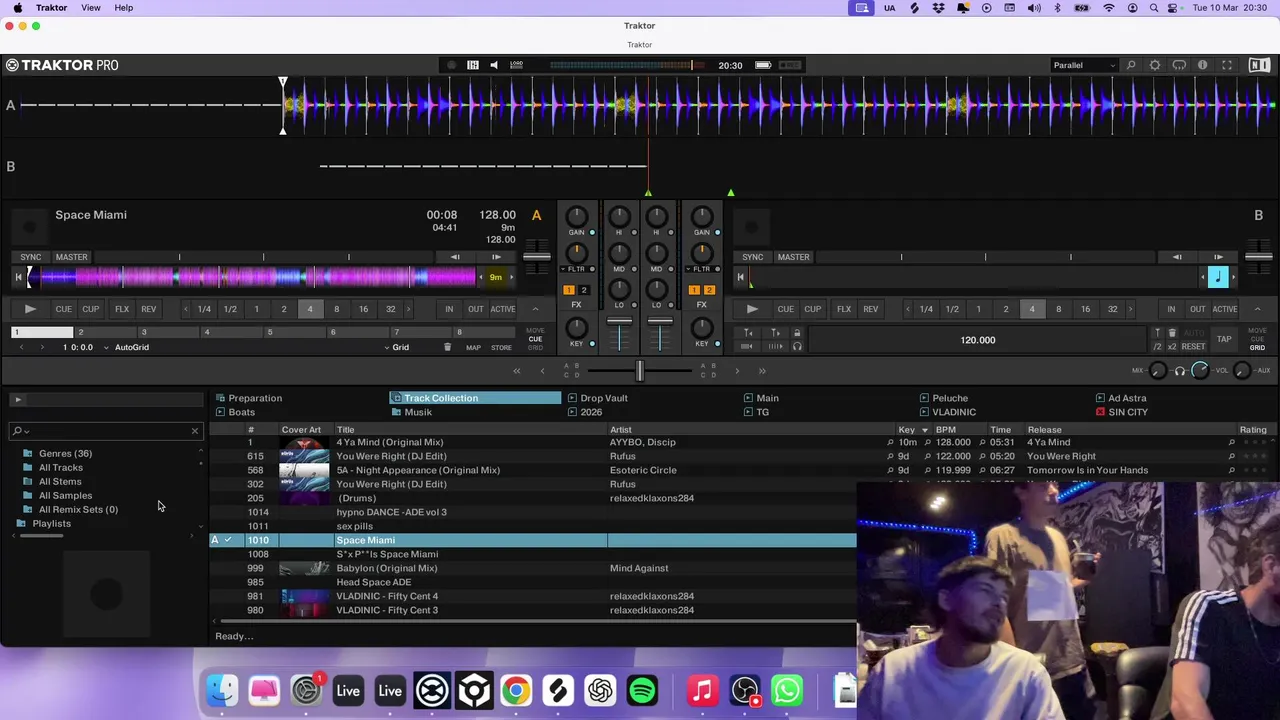This screenshot has width=1280, height=720.
Task: Select the SIN CITY favorite
Action: [1128, 412]
